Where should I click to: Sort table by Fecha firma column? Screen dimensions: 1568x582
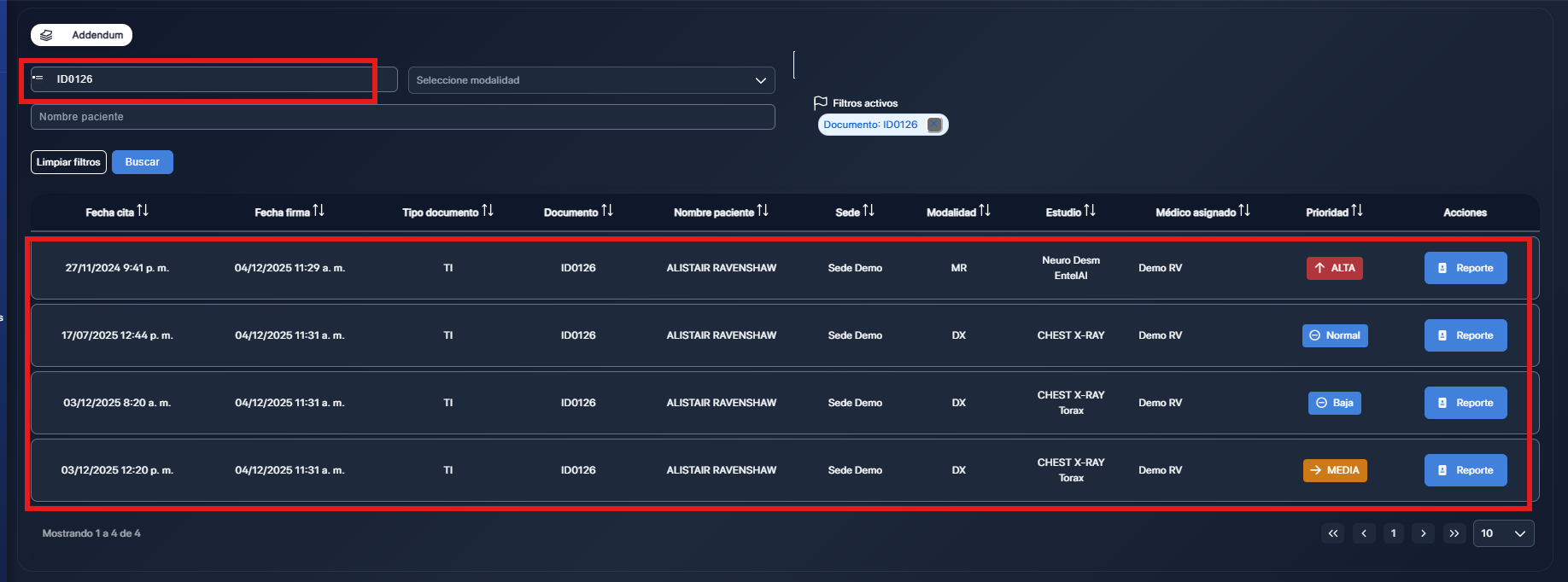[x=319, y=211]
